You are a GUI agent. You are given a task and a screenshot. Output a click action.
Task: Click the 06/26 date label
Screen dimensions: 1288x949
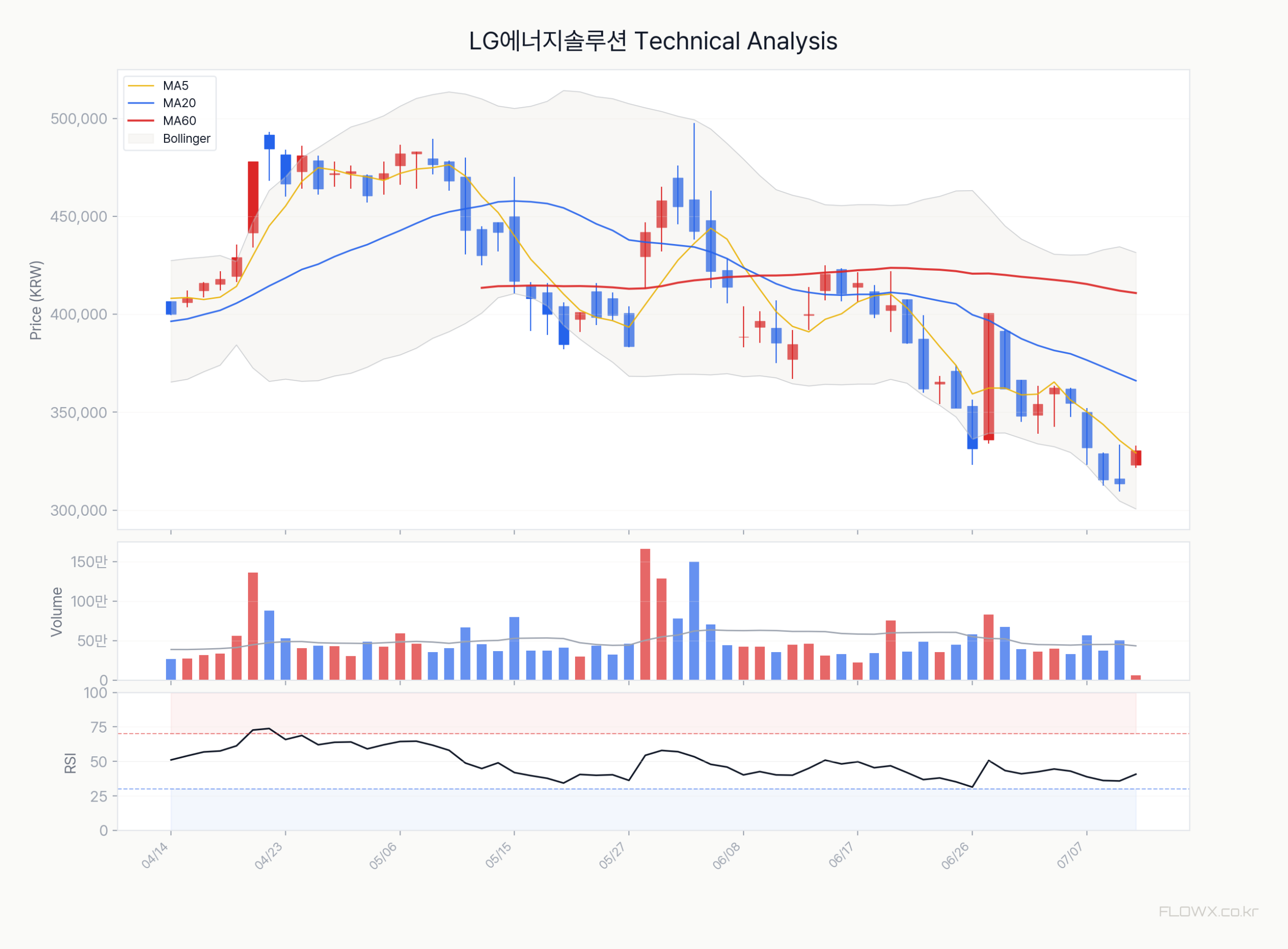(x=956, y=855)
